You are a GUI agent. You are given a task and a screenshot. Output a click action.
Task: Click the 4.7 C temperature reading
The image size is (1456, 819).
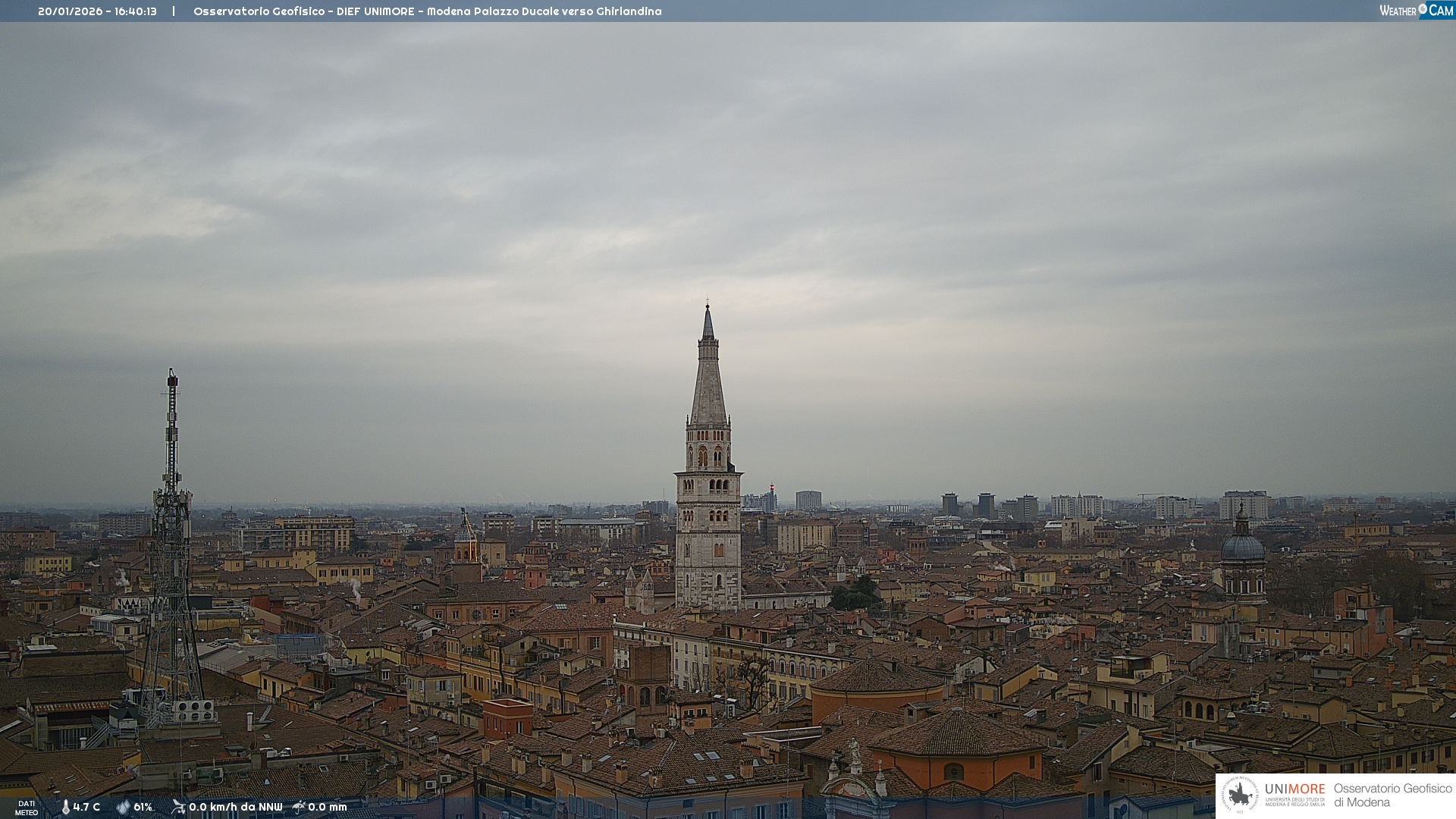(x=86, y=807)
